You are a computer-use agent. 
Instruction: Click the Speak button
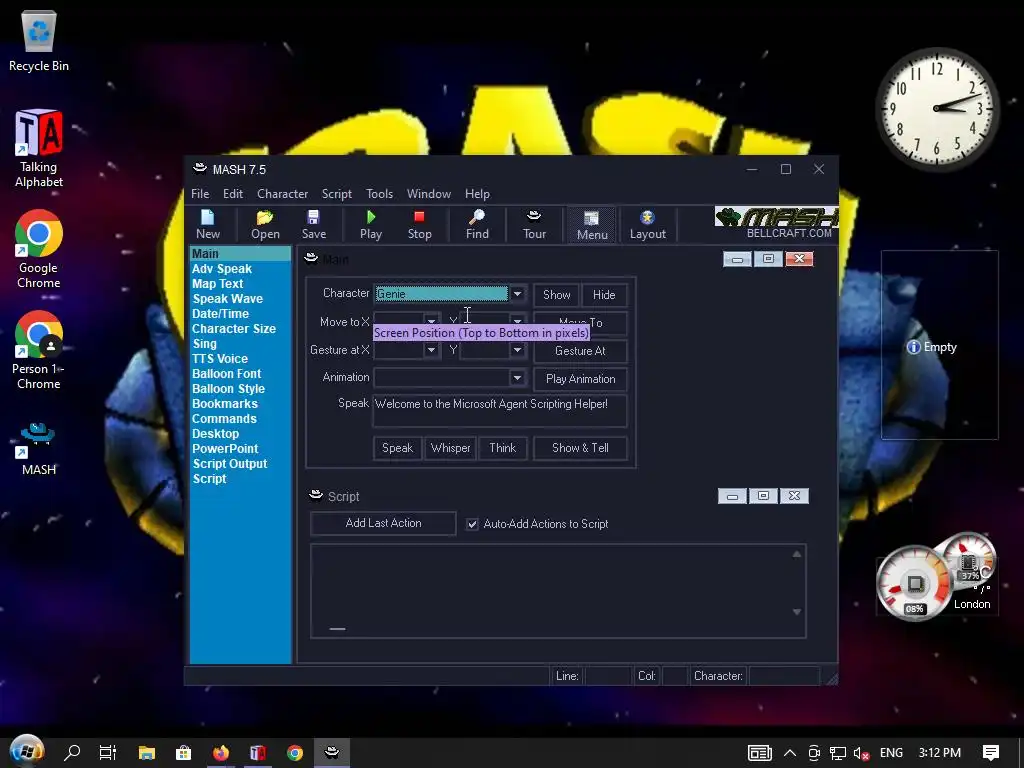click(397, 448)
